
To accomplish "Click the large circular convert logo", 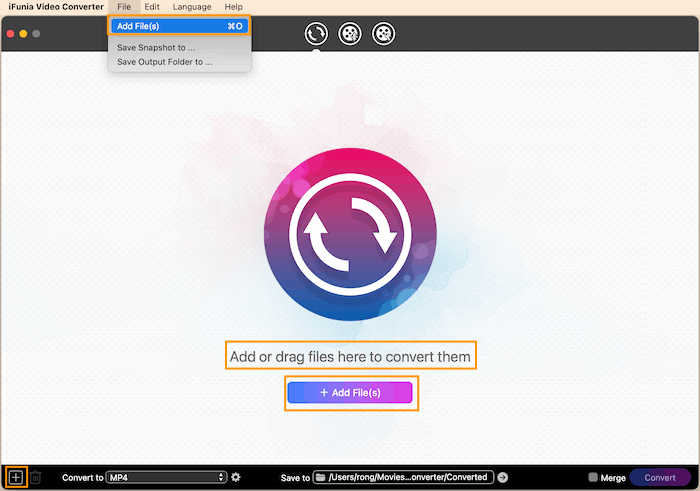I will pos(350,234).
